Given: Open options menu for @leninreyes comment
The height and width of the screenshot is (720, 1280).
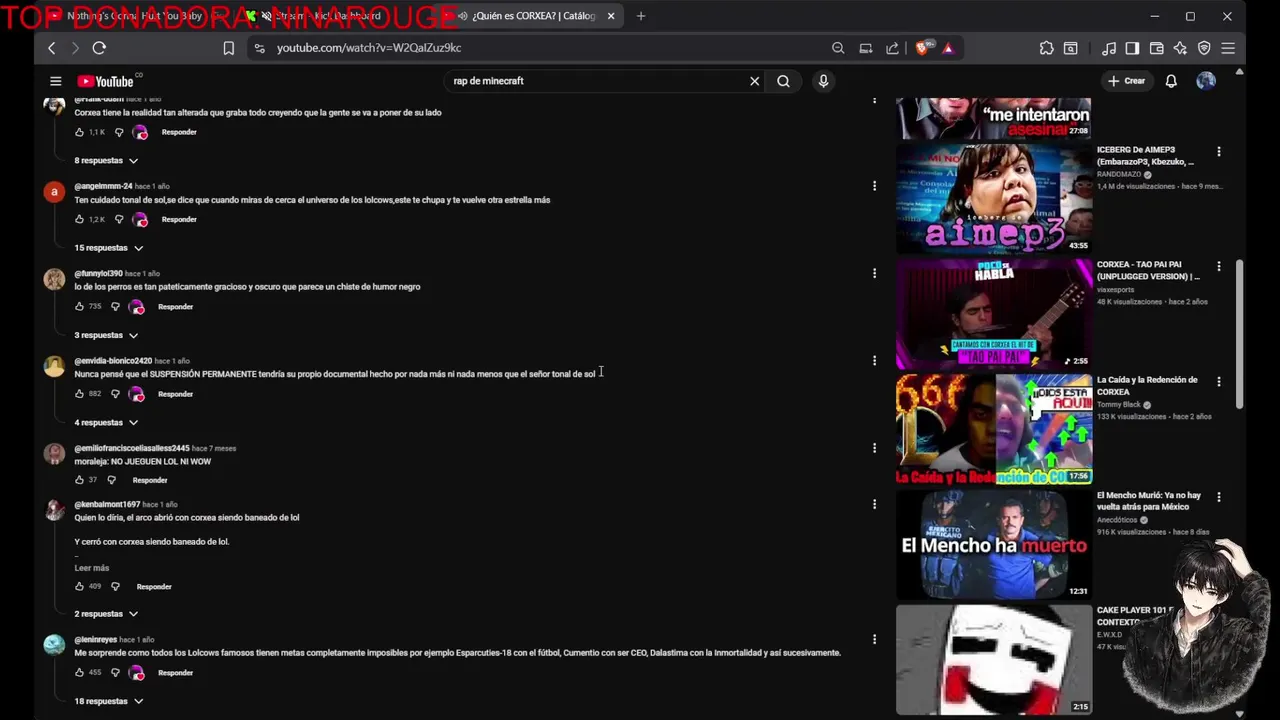Looking at the screenshot, I should coord(874,639).
